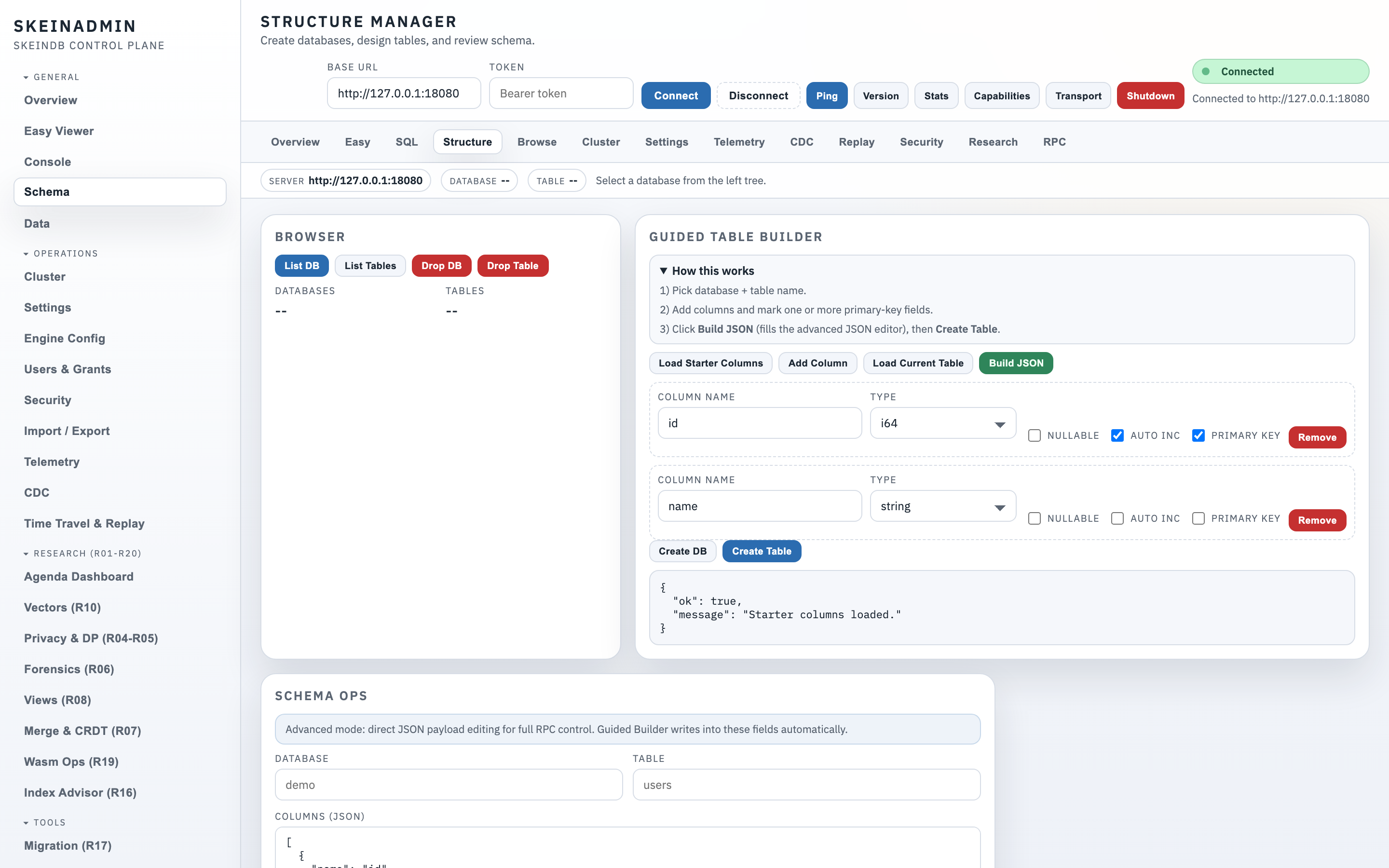This screenshot has height=868, width=1389.
Task: Collapse the GENERAL sidebar section
Action: [52, 77]
